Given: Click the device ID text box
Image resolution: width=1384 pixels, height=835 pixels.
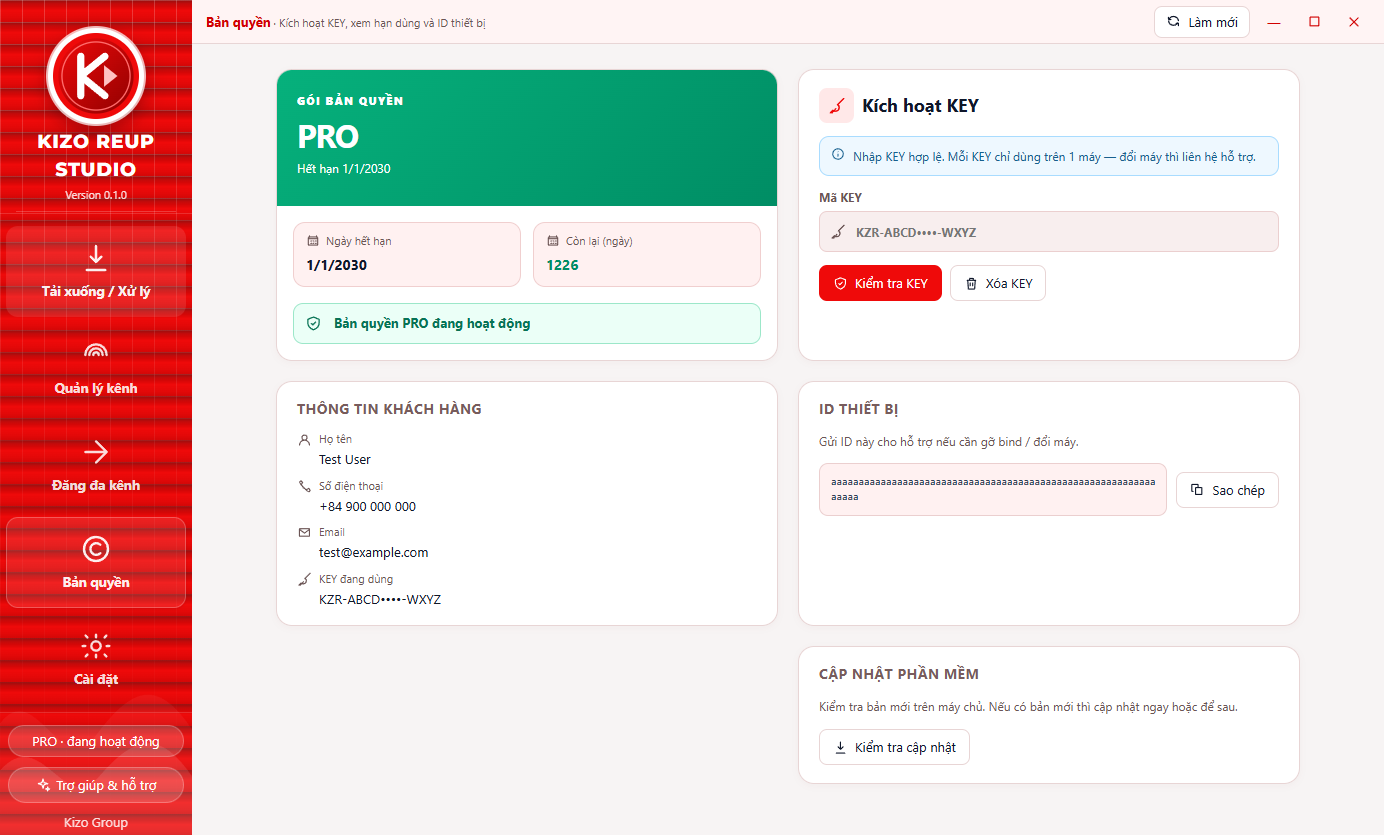Looking at the screenshot, I should point(993,489).
